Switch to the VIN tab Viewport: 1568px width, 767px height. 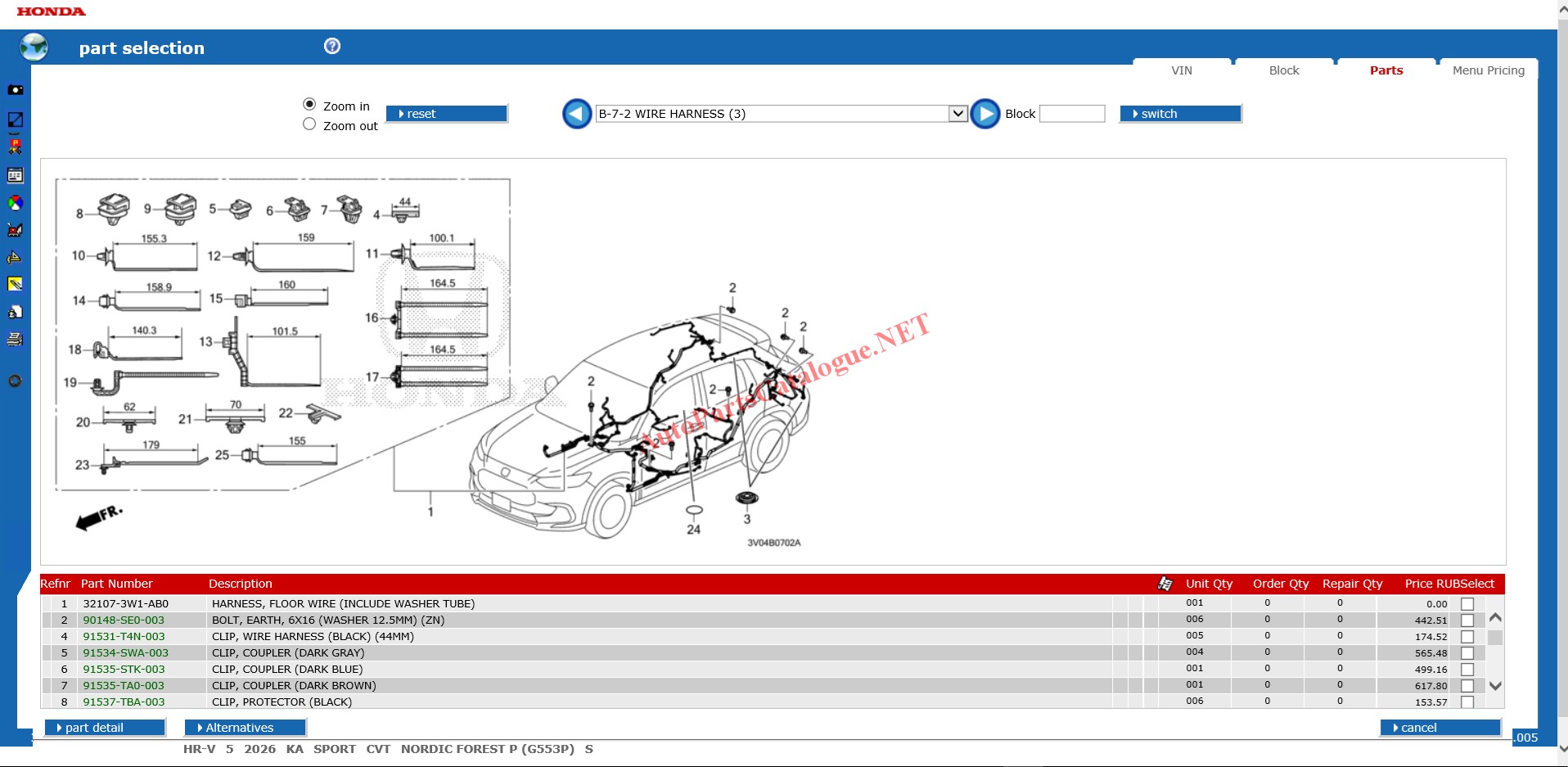click(x=1182, y=70)
